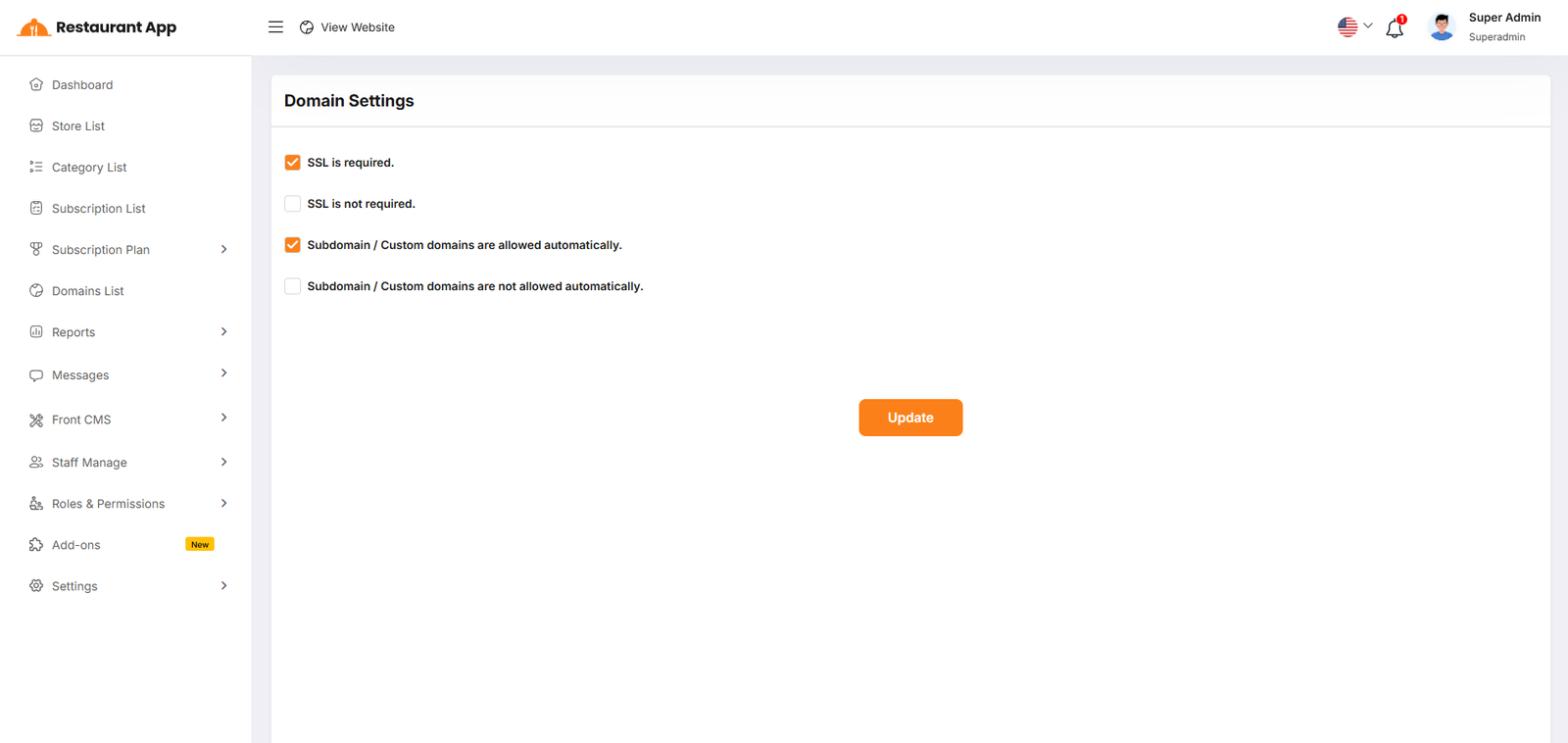The image size is (1568, 743).
Task: Check the SSL is not required checkbox
Action: click(292, 204)
